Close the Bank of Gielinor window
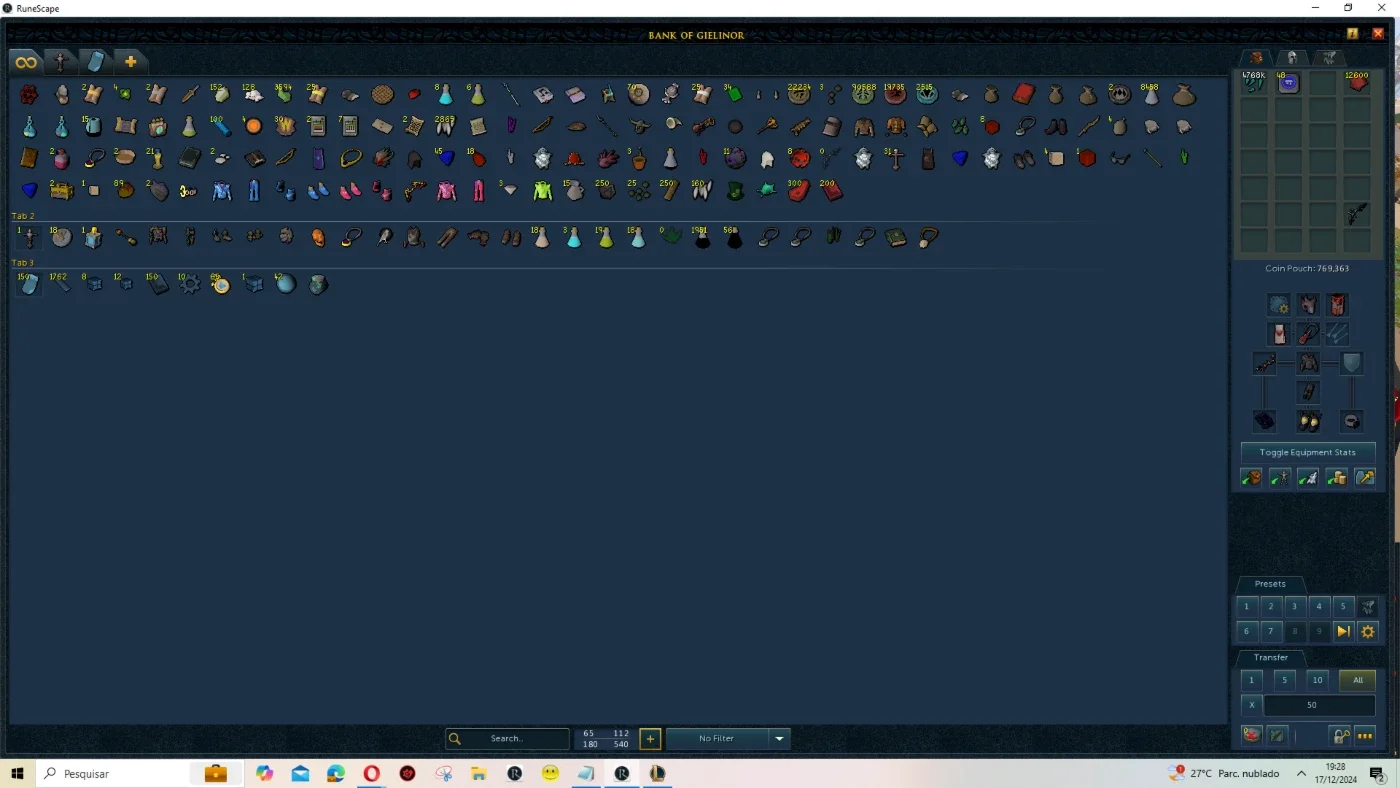Screen dimensions: 1400x788 [x=1378, y=34]
